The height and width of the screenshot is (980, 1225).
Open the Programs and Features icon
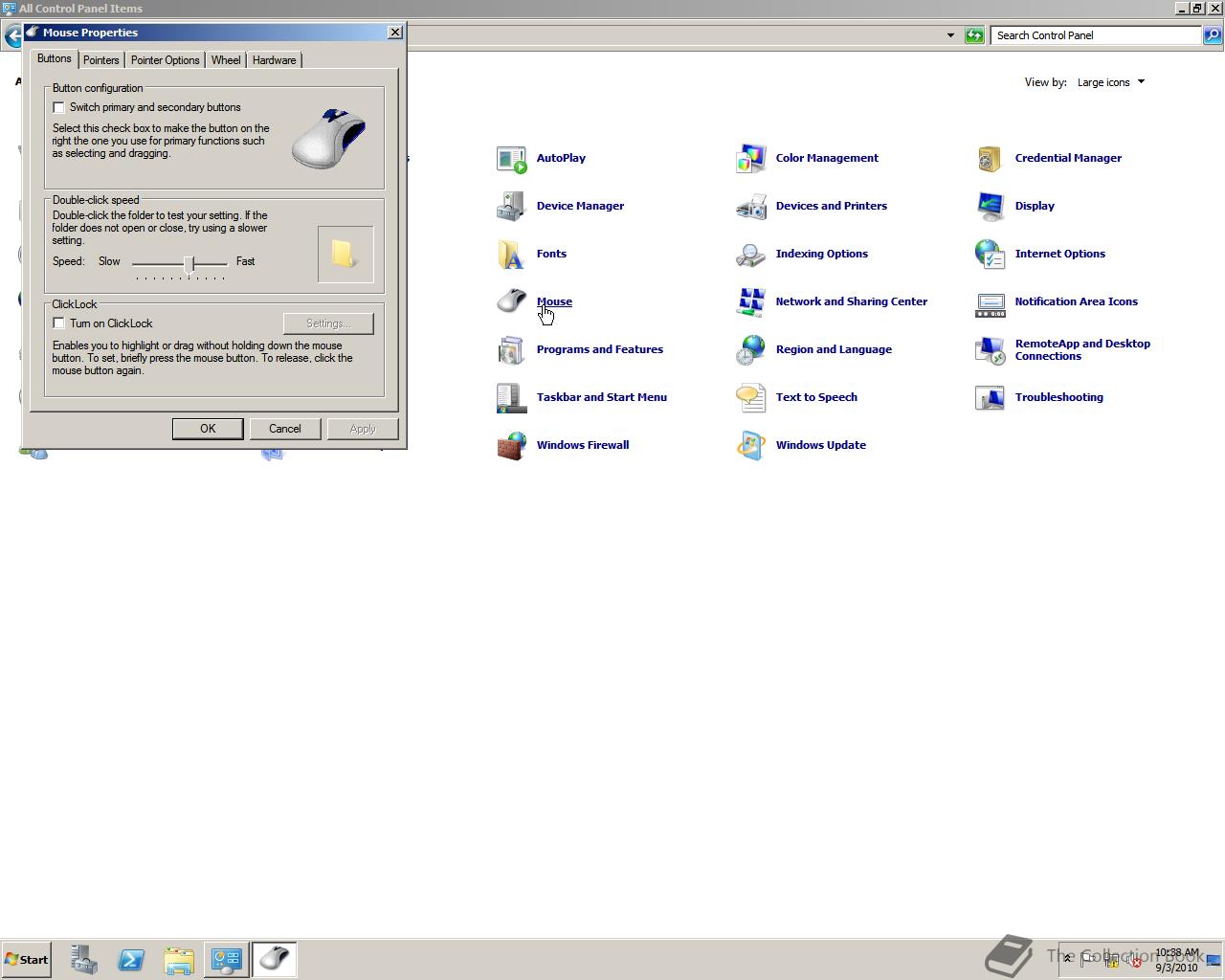click(512, 350)
